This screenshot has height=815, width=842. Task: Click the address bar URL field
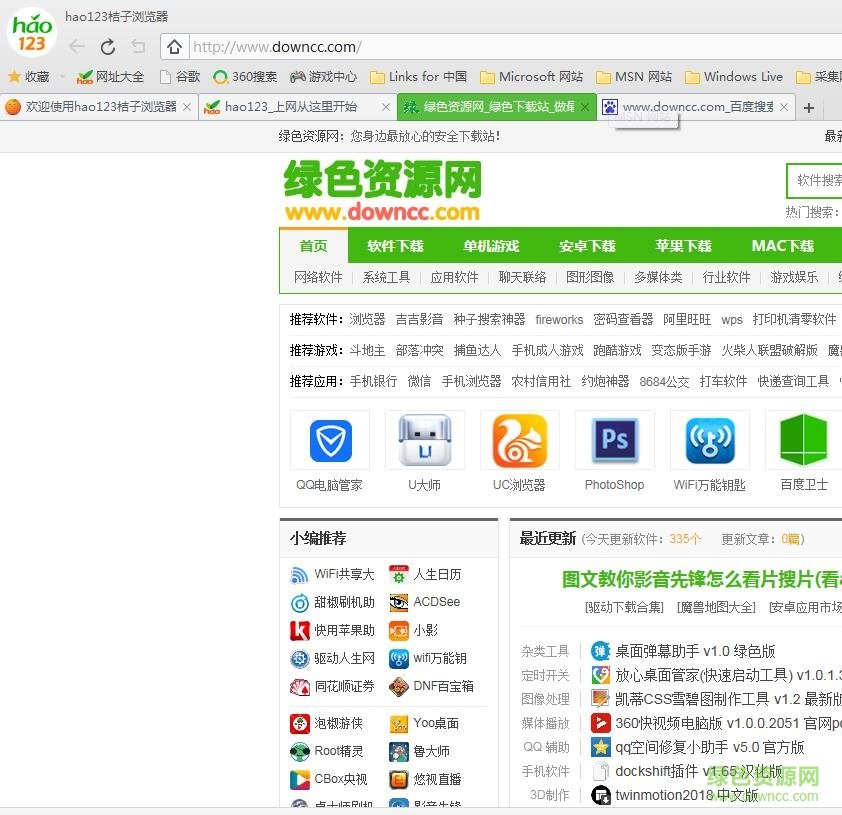[x=500, y=47]
